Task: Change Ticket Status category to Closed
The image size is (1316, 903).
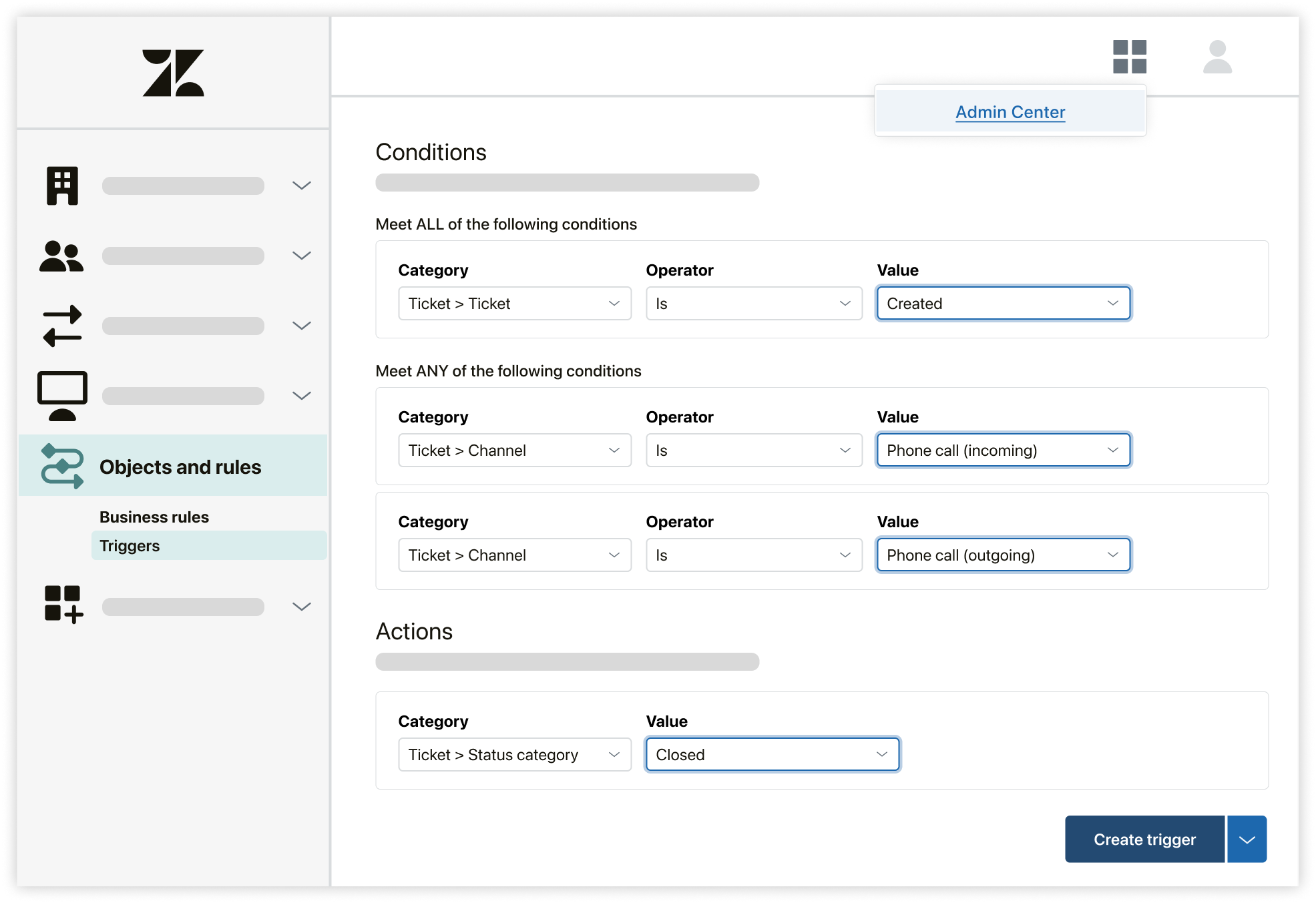Action: tap(770, 754)
